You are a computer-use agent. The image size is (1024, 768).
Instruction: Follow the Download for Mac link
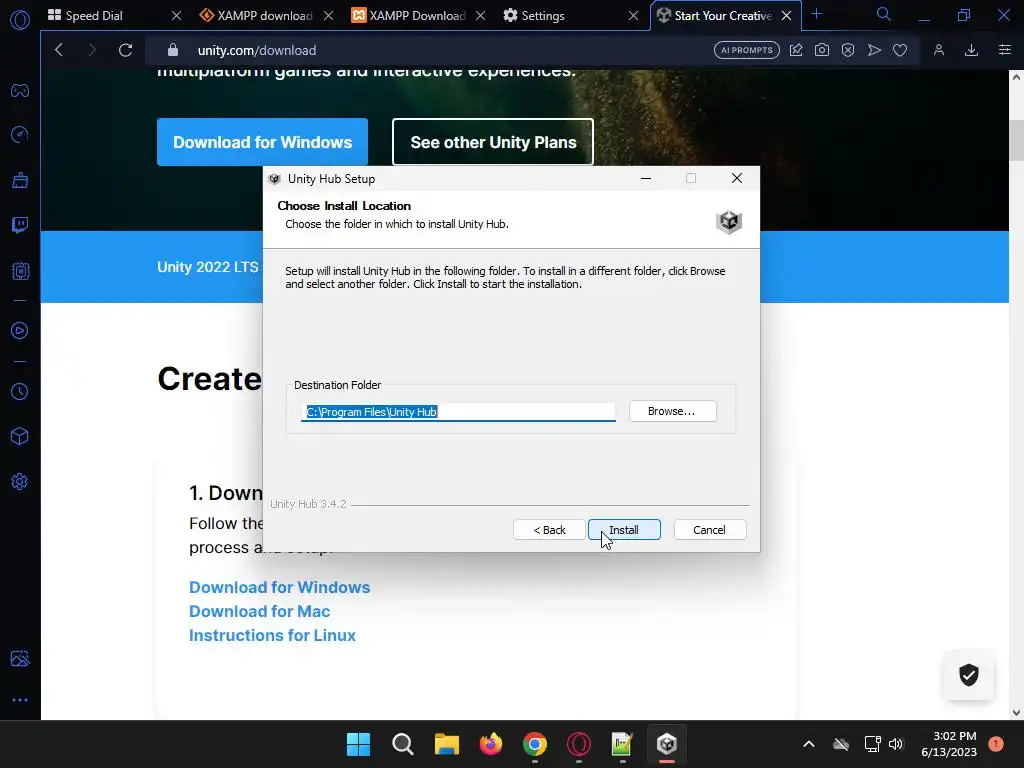pyautogui.click(x=259, y=611)
